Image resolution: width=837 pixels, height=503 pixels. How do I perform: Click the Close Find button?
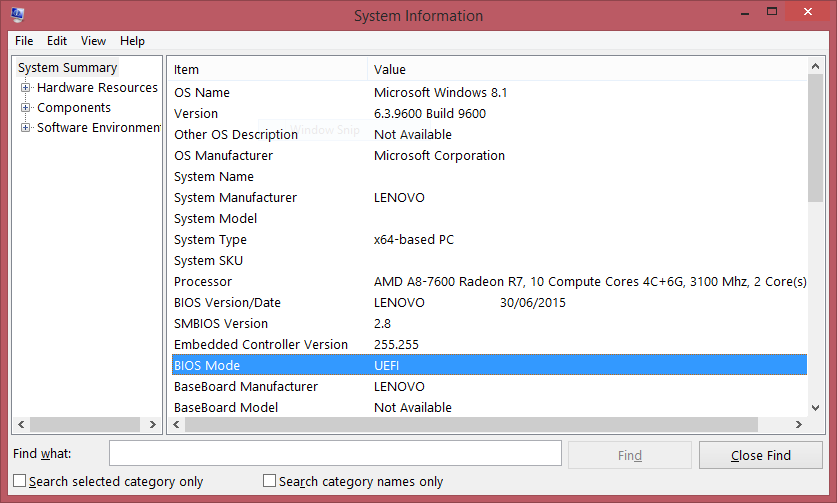click(760, 455)
